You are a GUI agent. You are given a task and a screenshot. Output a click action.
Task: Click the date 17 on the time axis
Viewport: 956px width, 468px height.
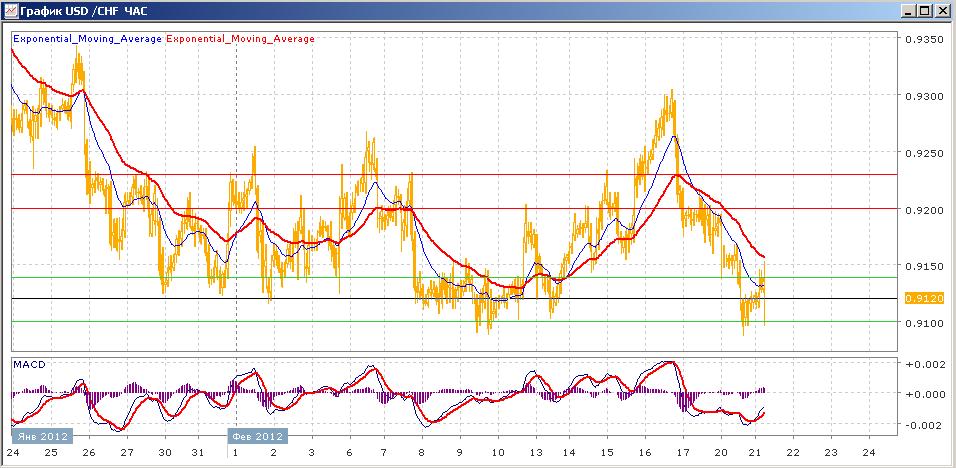tap(683, 453)
